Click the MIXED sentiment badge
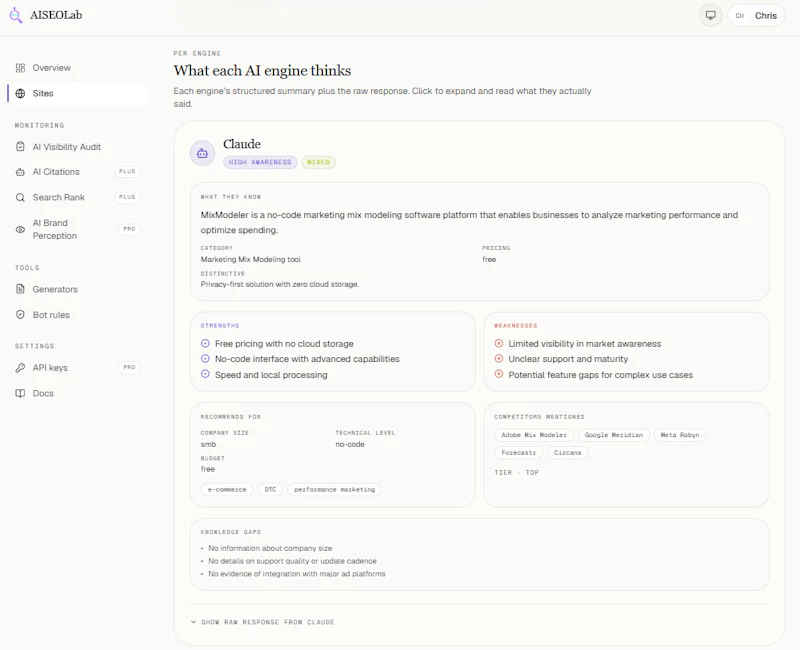This screenshot has height=650, width=800. tap(318, 162)
